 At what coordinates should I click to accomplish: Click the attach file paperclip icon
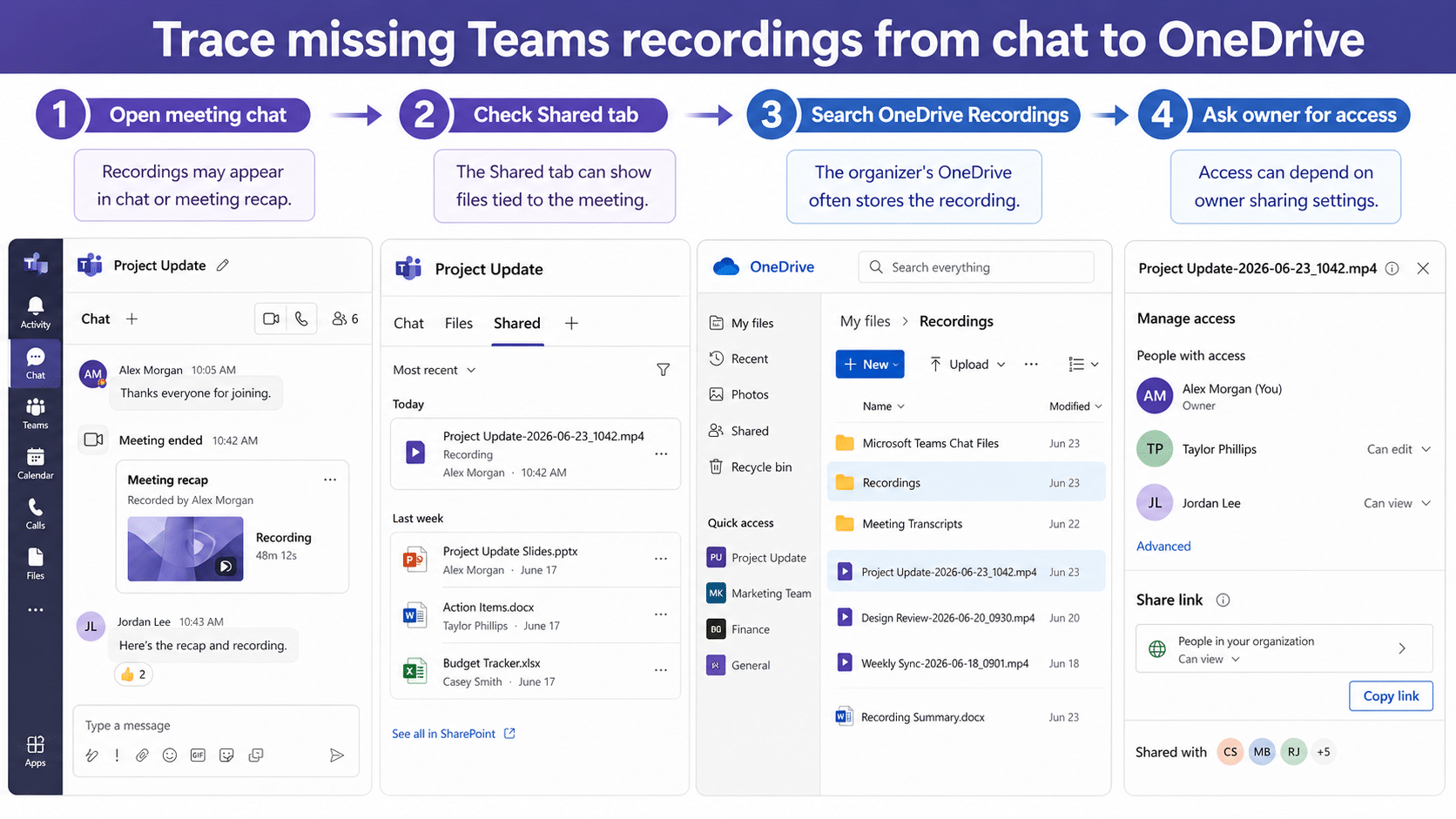click(142, 755)
